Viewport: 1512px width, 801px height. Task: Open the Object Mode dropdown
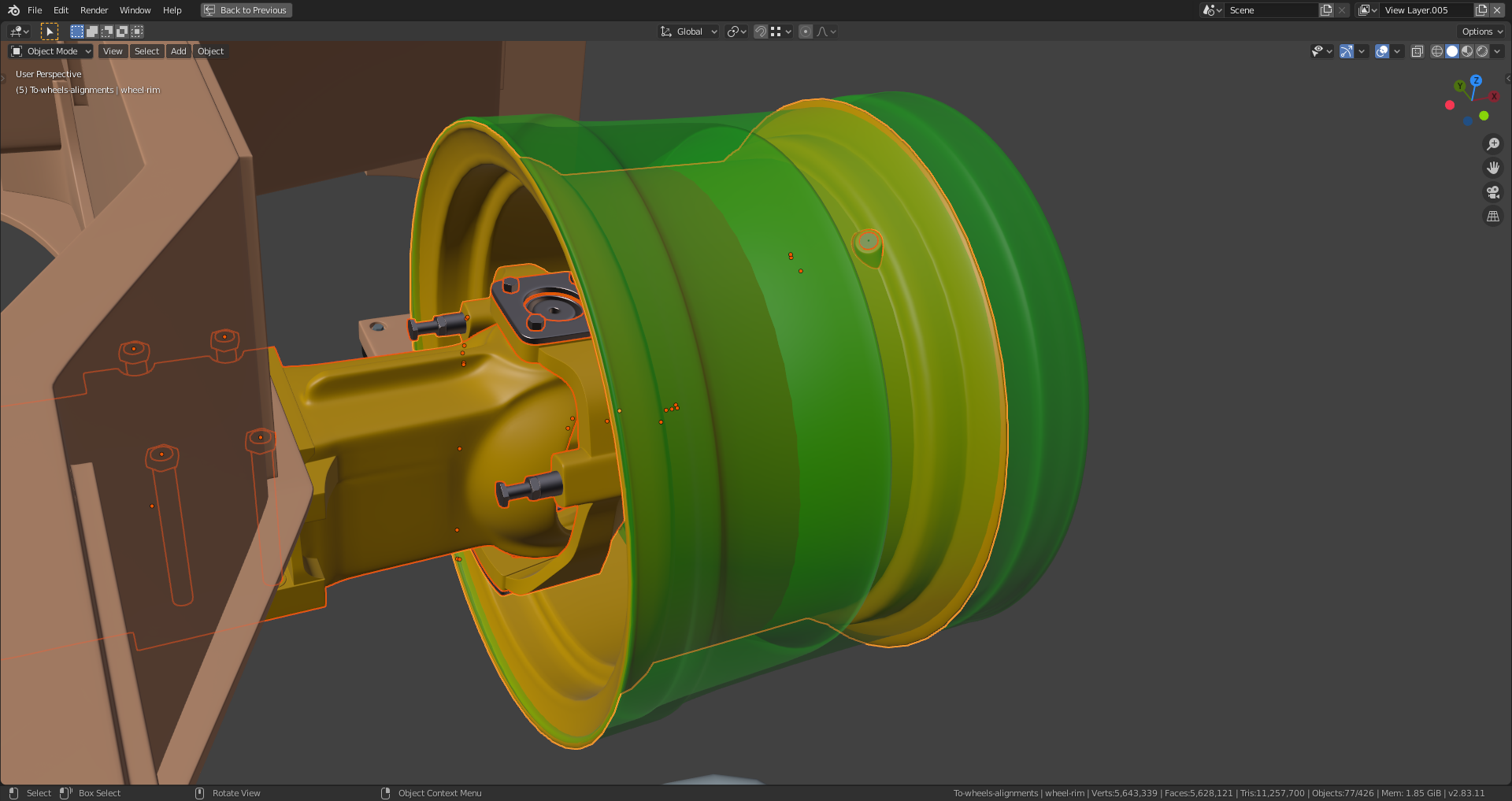(x=51, y=51)
